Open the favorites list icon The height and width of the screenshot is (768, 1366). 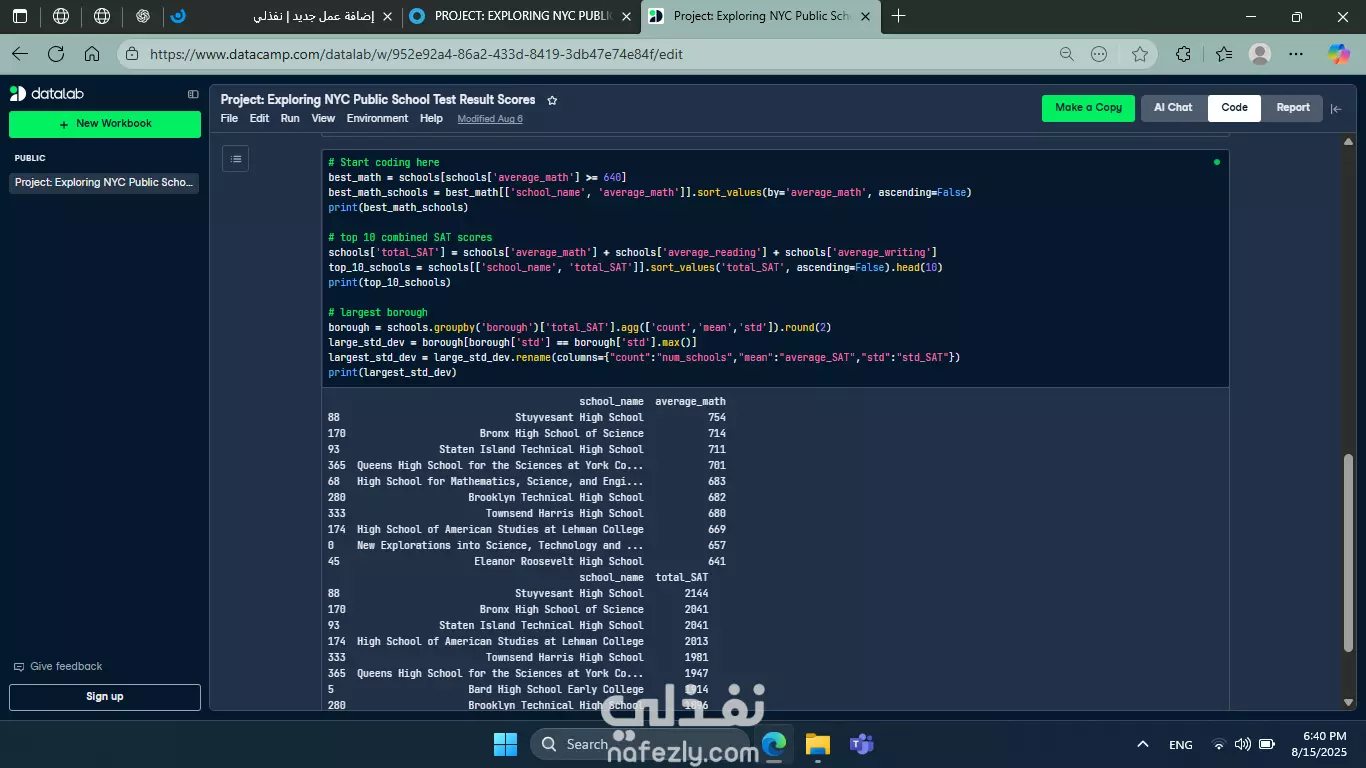pyautogui.click(x=1224, y=54)
